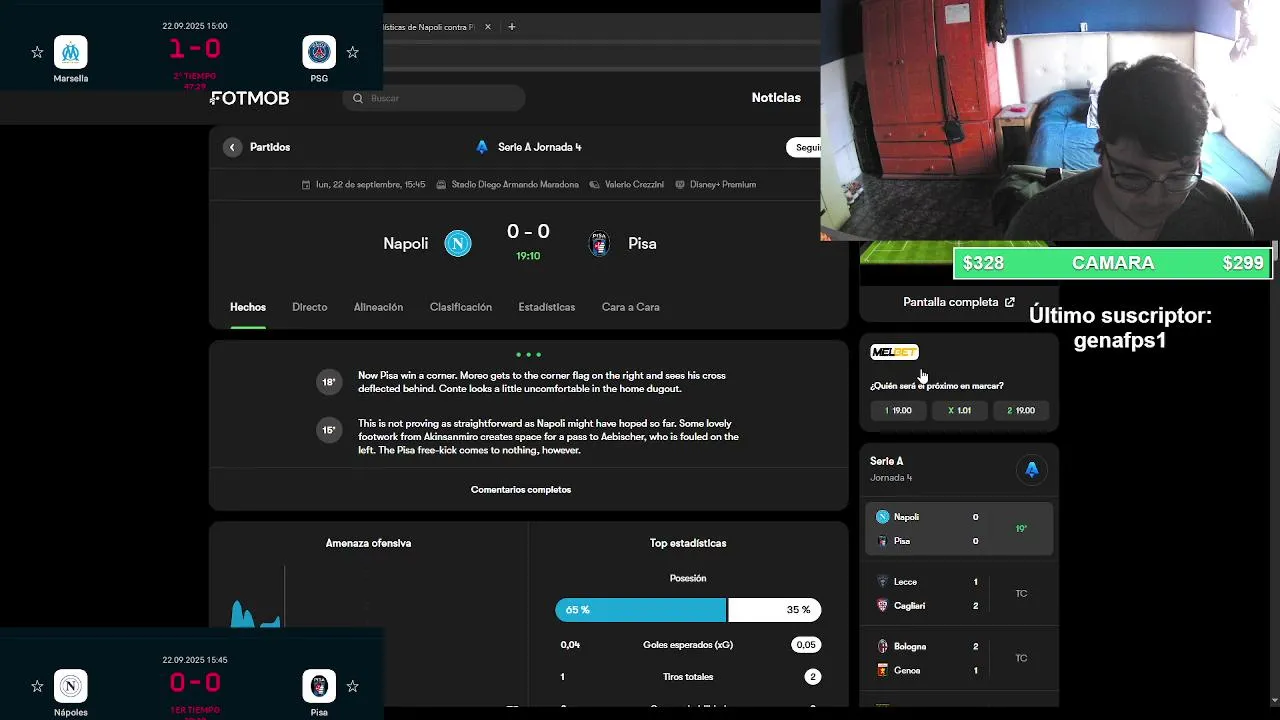The image size is (1280, 720).
Task: Switch to the Alineación tab
Action: (x=378, y=307)
